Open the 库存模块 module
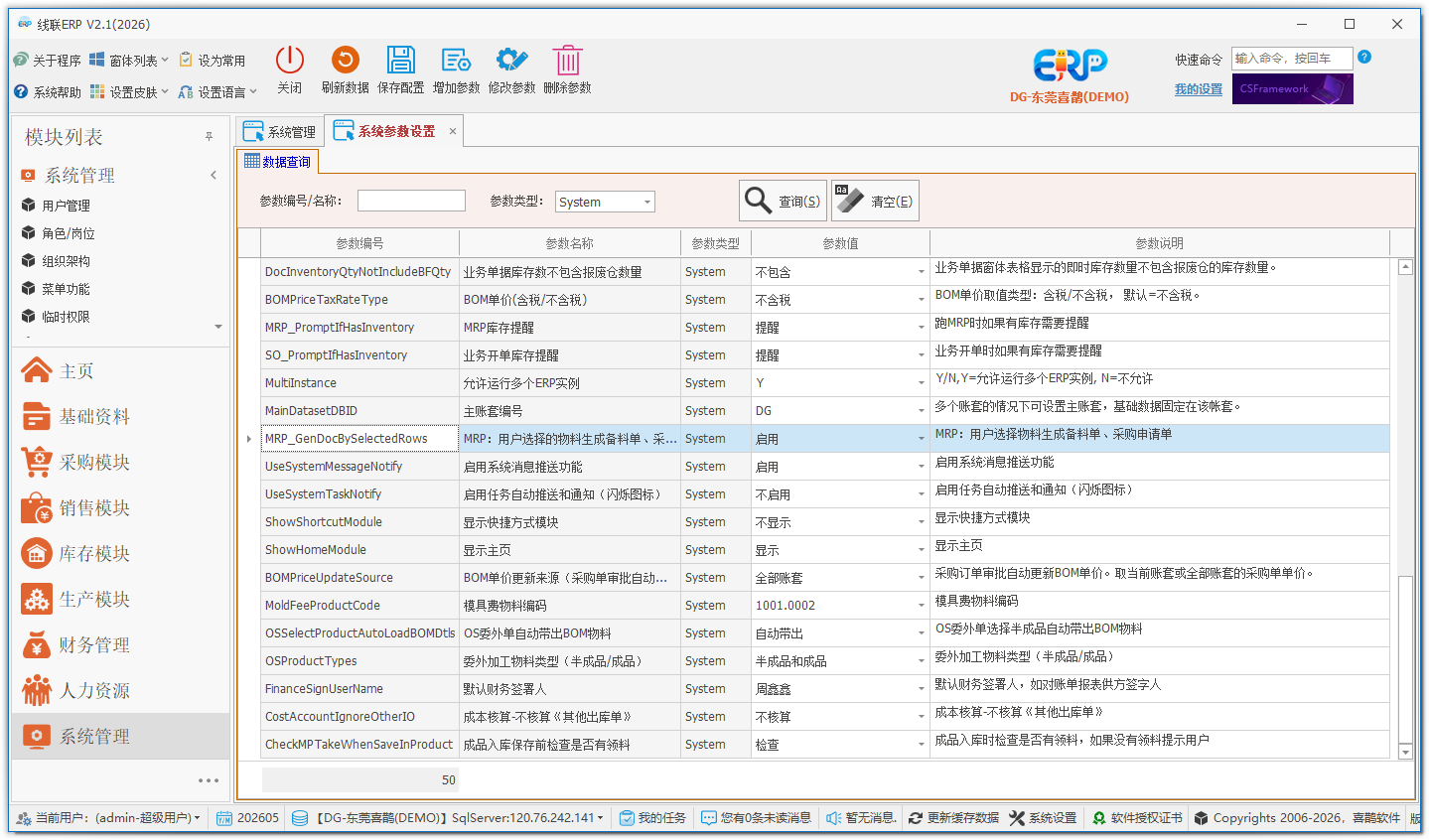 [120, 554]
